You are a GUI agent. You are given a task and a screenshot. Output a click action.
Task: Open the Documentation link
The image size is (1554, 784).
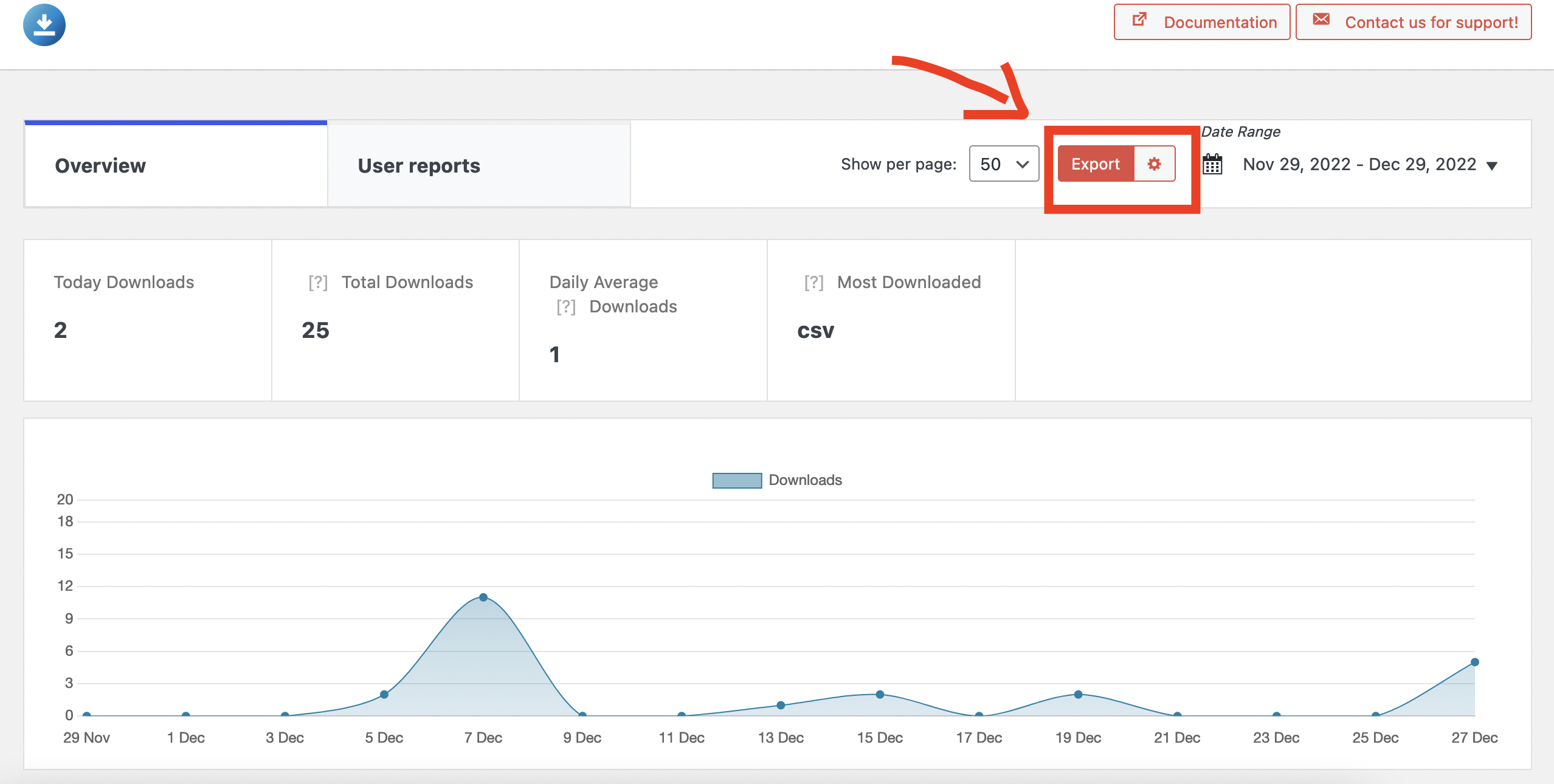tap(1201, 22)
